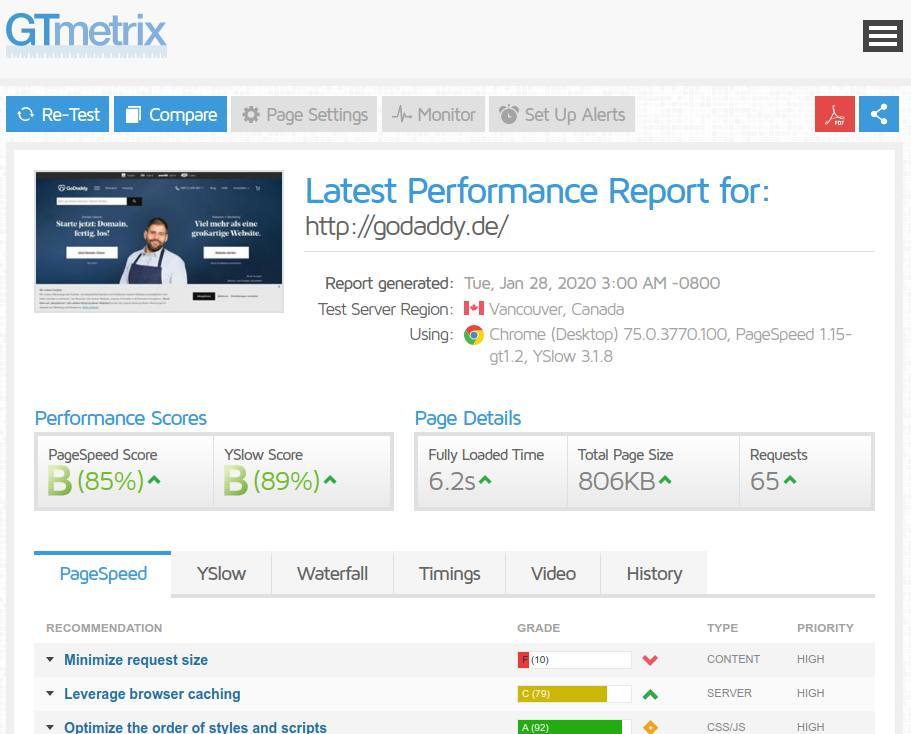Click the F (10) grade bar

574,660
